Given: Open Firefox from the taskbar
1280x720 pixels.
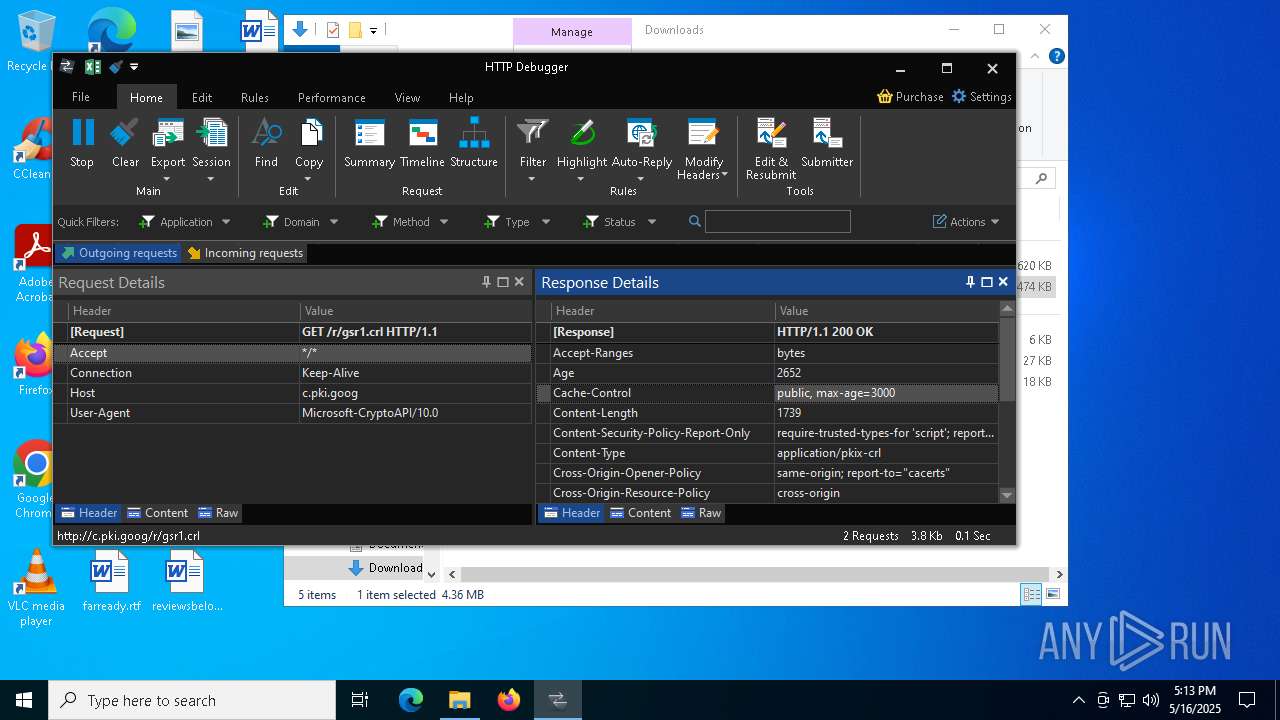Looking at the screenshot, I should click(x=509, y=700).
